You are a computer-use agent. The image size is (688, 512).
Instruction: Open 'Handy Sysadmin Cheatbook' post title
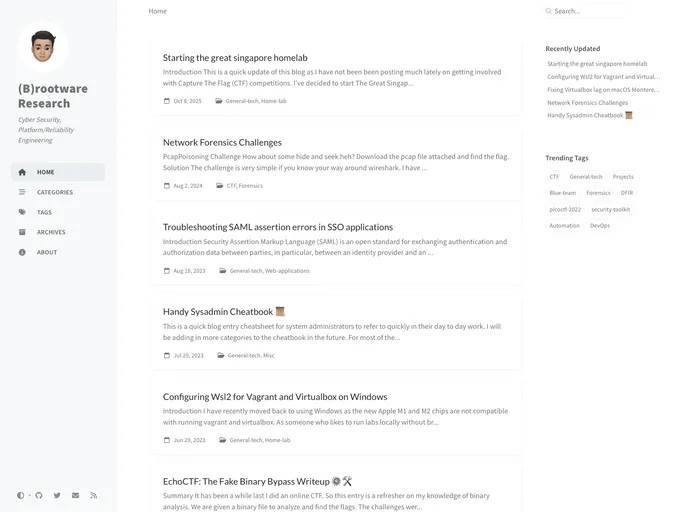pyautogui.click(x=218, y=311)
